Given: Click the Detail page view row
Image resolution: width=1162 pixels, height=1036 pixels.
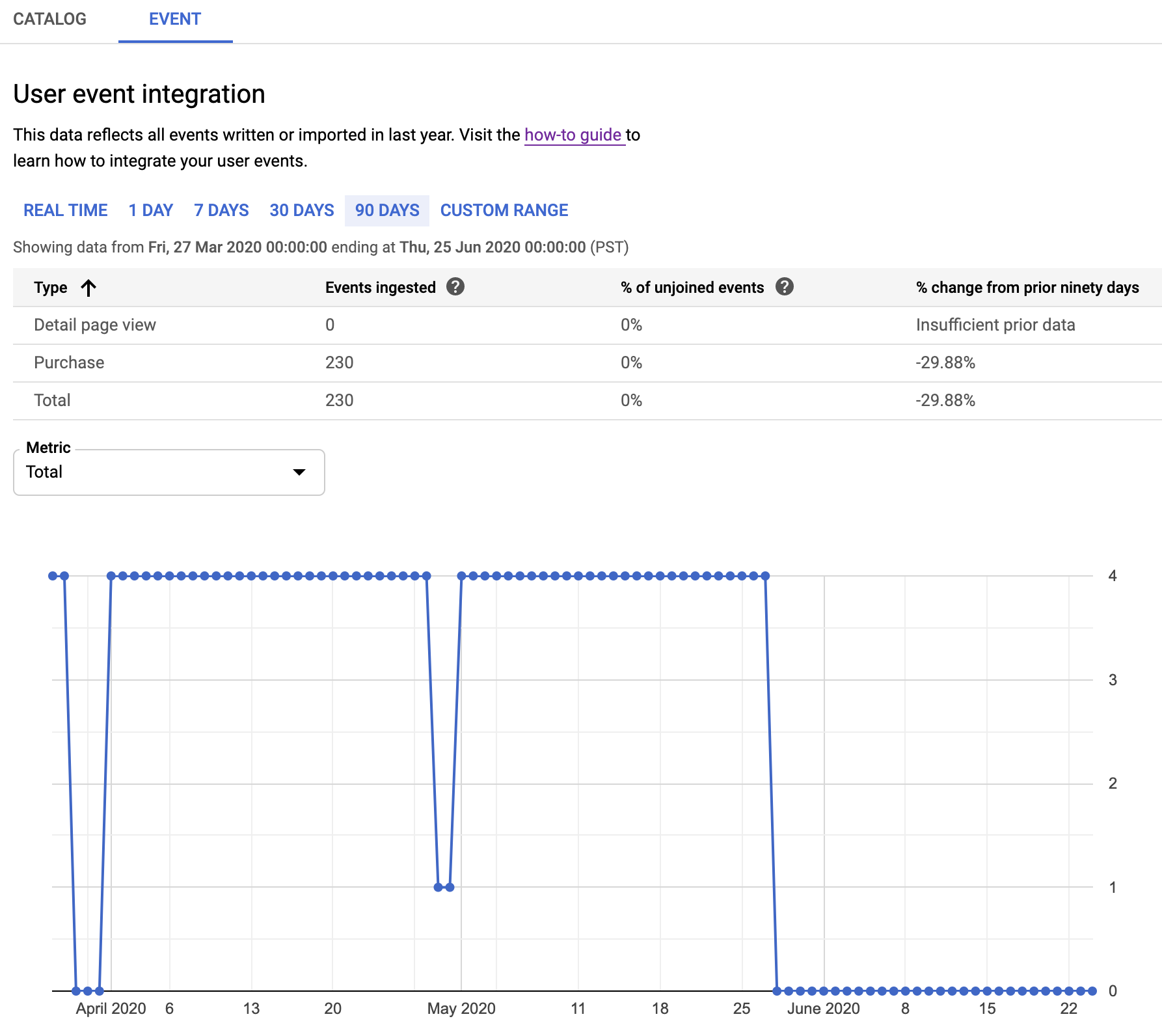Looking at the screenshot, I should click(260, 325).
